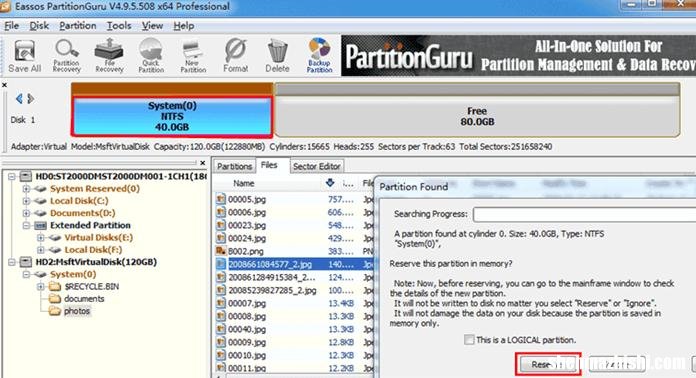
Task: Open the Disk menu
Action: click(x=39, y=26)
